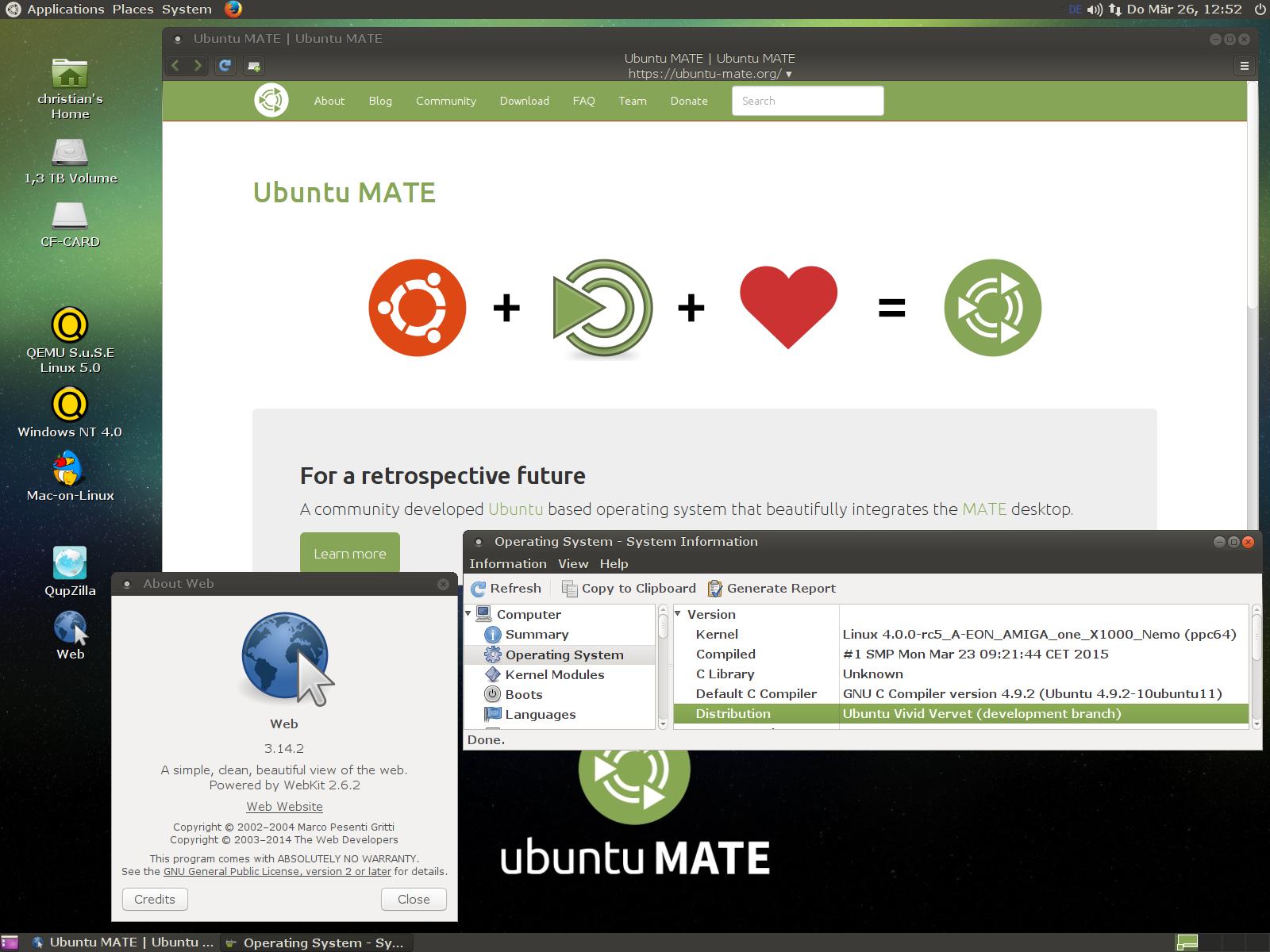
Task: Click Refresh in System Information toolbar
Action: coord(506,589)
